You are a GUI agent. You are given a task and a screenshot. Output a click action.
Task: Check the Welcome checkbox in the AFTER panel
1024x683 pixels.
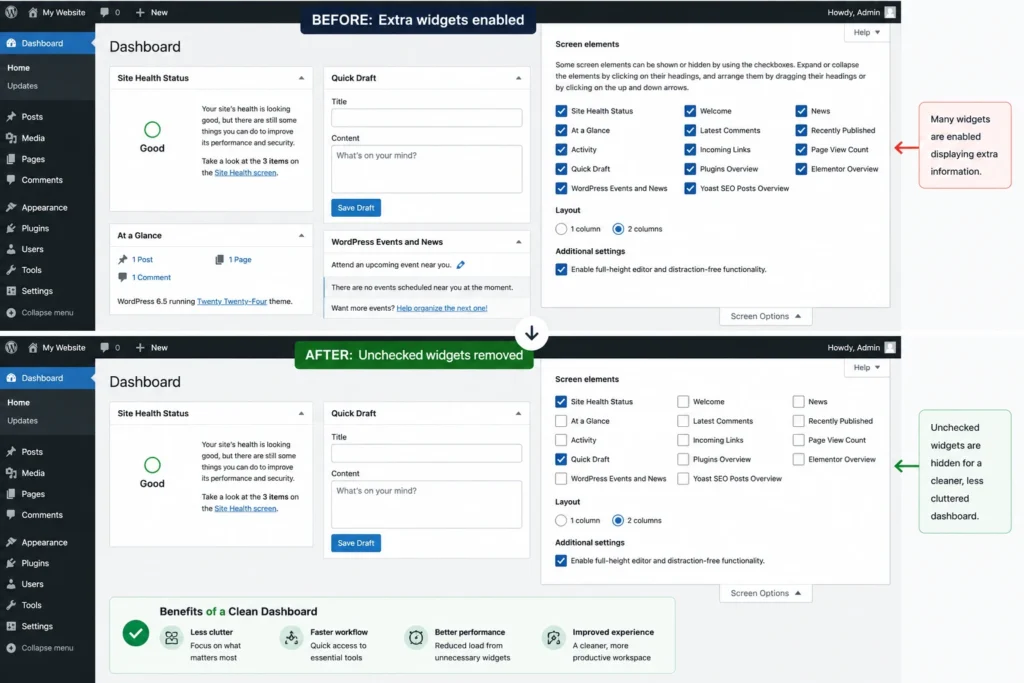[x=682, y=402]
